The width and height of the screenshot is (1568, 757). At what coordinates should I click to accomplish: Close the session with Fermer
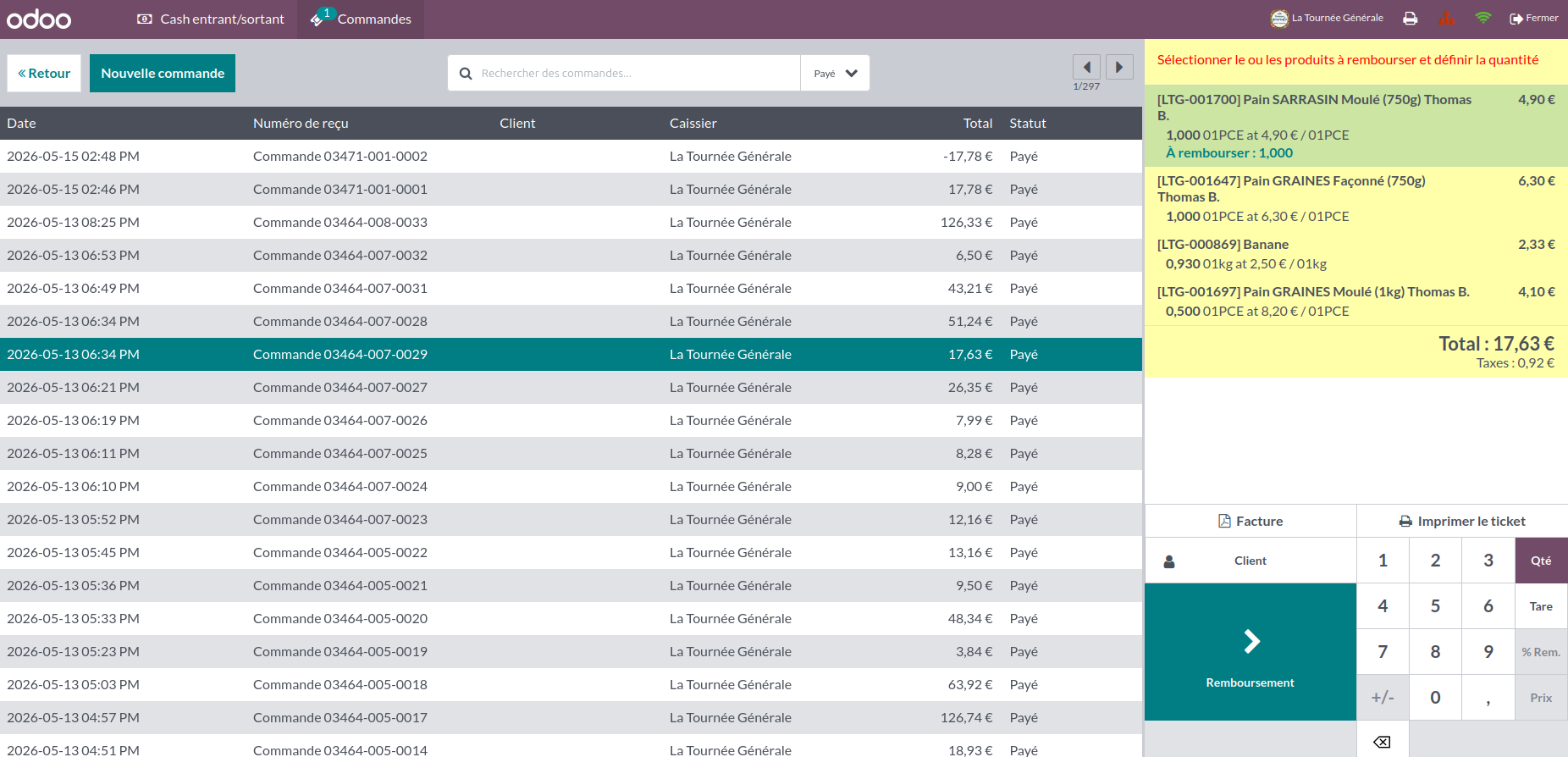[x=1534, y=18]
